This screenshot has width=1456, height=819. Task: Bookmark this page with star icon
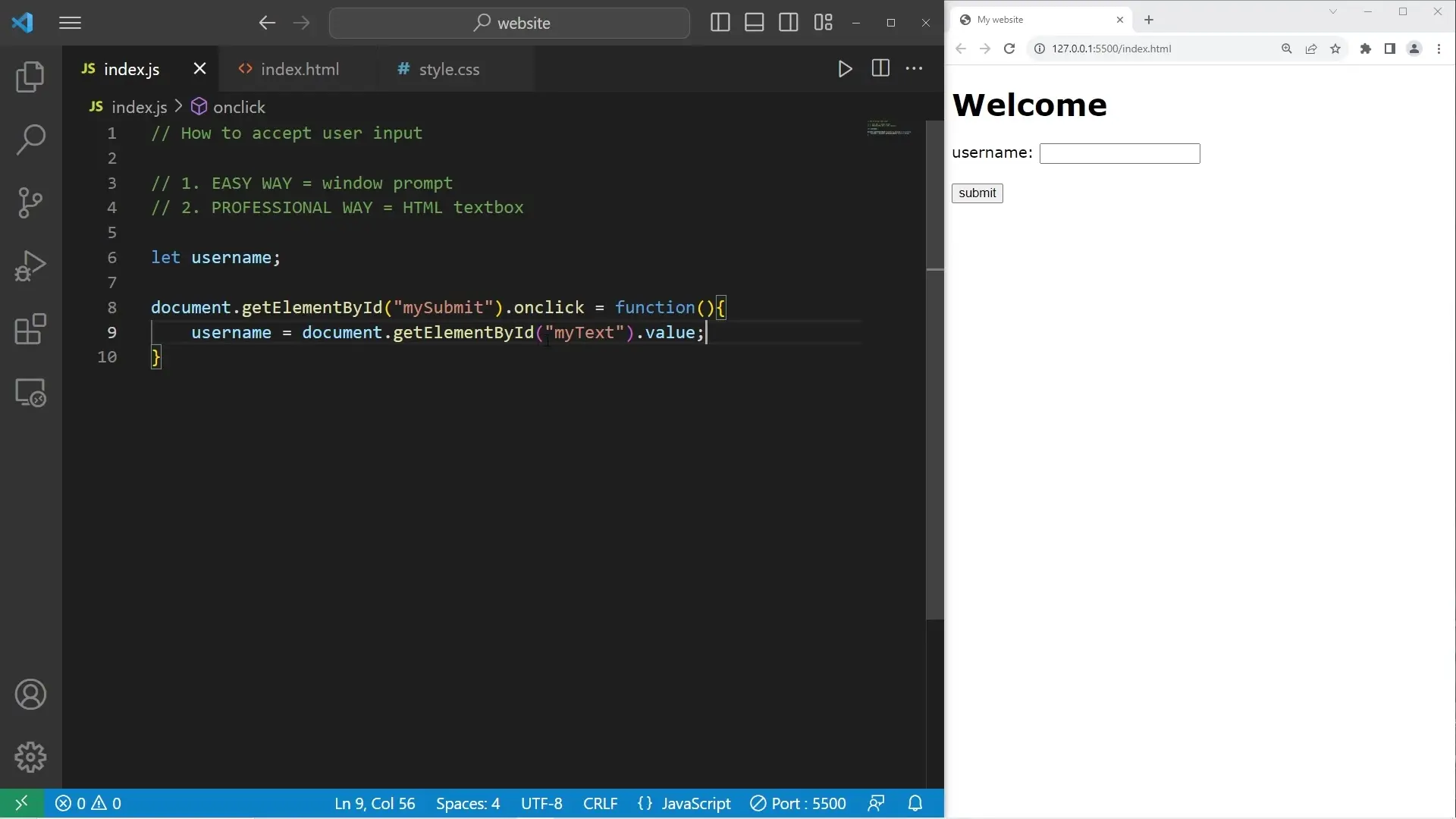[x=1335, y=49]
